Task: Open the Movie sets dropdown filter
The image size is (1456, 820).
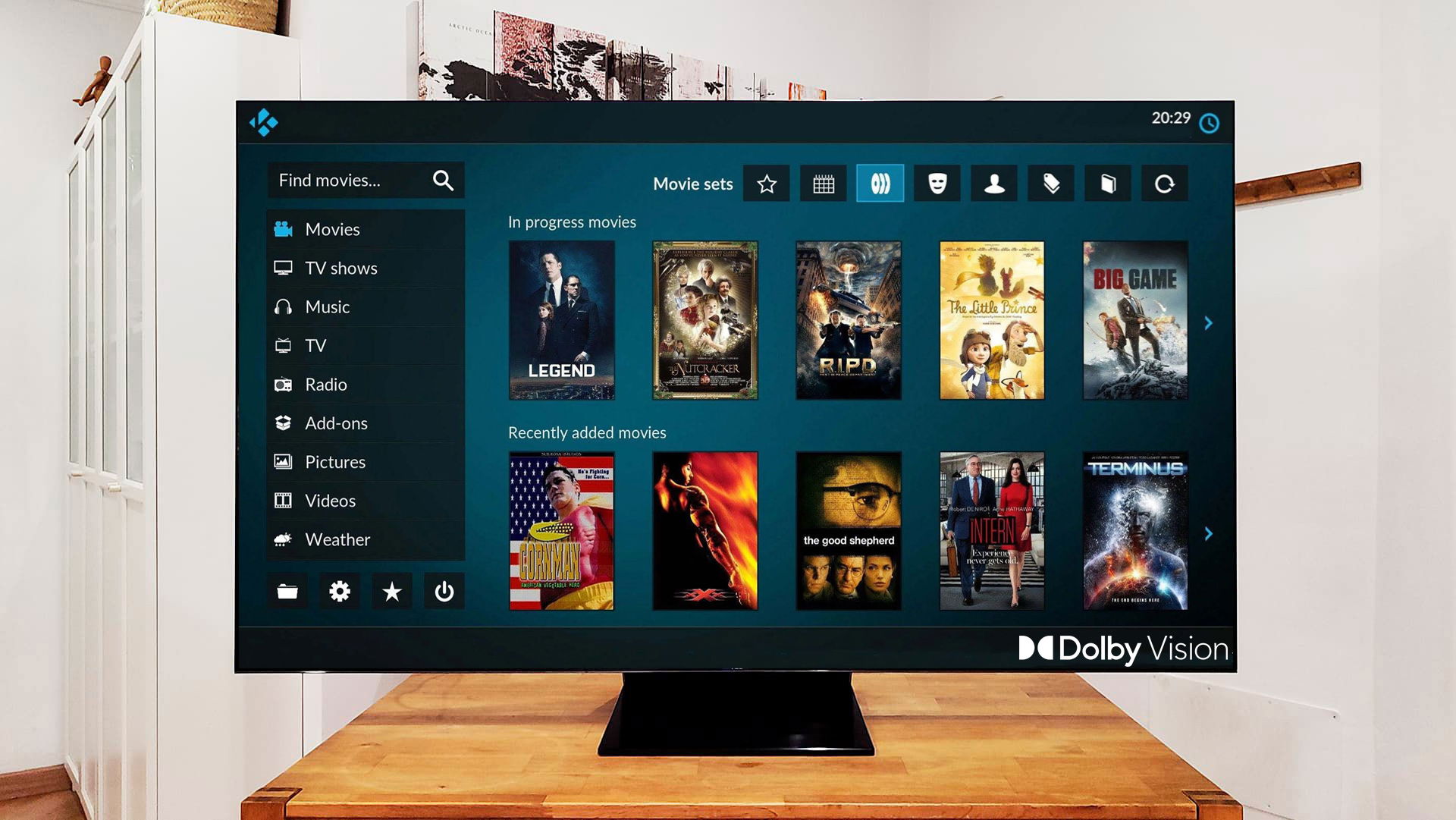Action: pyautogui.click(x=693, y=183)
